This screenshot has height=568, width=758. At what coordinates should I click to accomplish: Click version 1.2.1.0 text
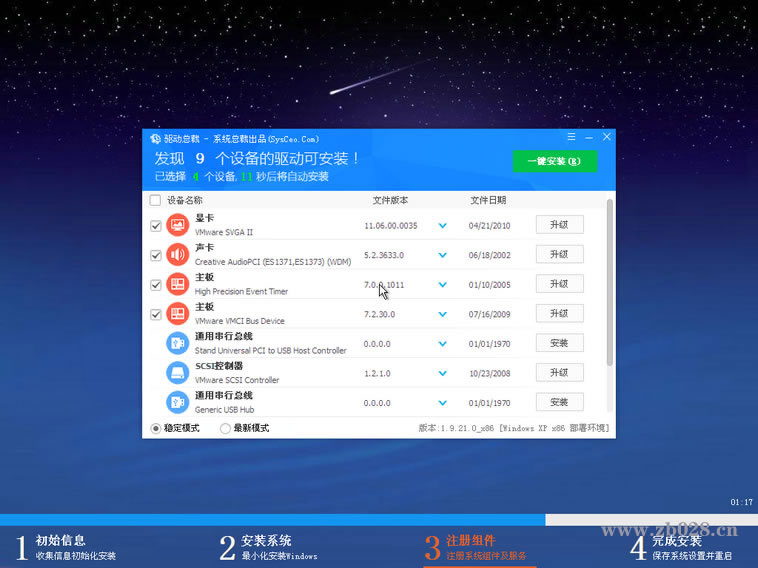(x=377, y=373)
